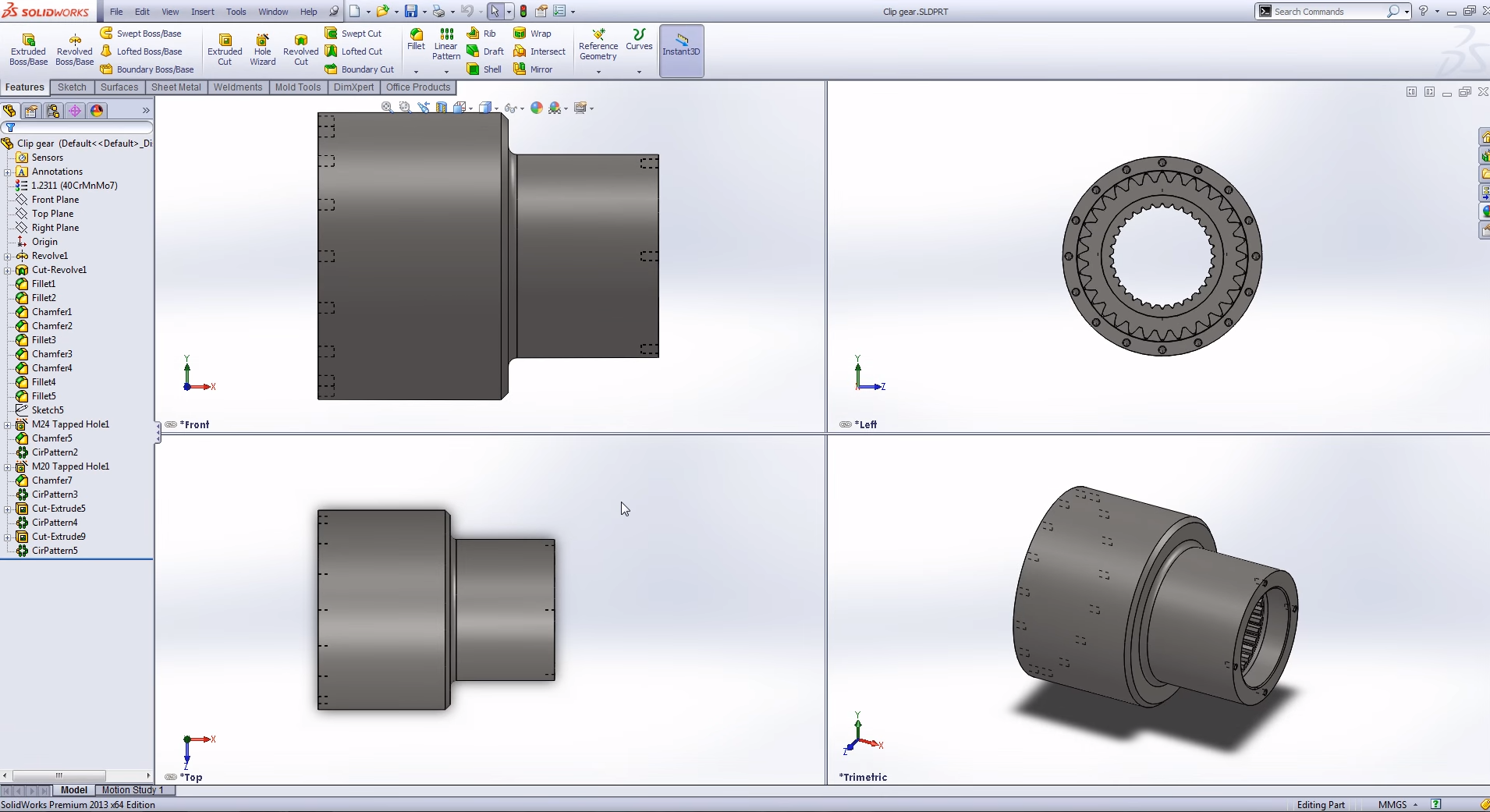Image resolution: width=1490 pixels, height=812 pixels.
Task: Open the ConfigurationManager panel tab
Action: pos(53,111)
